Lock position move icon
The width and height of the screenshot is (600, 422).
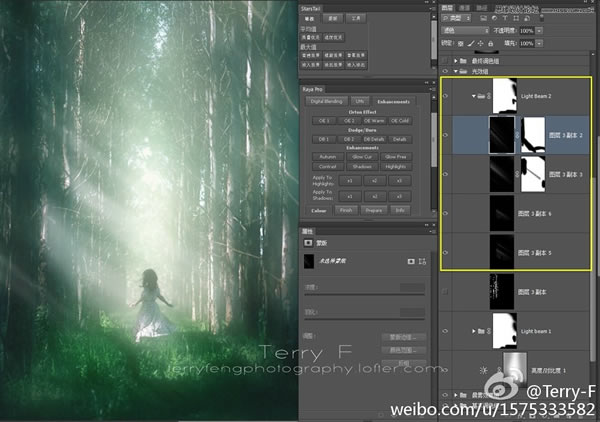click(481, 44)
